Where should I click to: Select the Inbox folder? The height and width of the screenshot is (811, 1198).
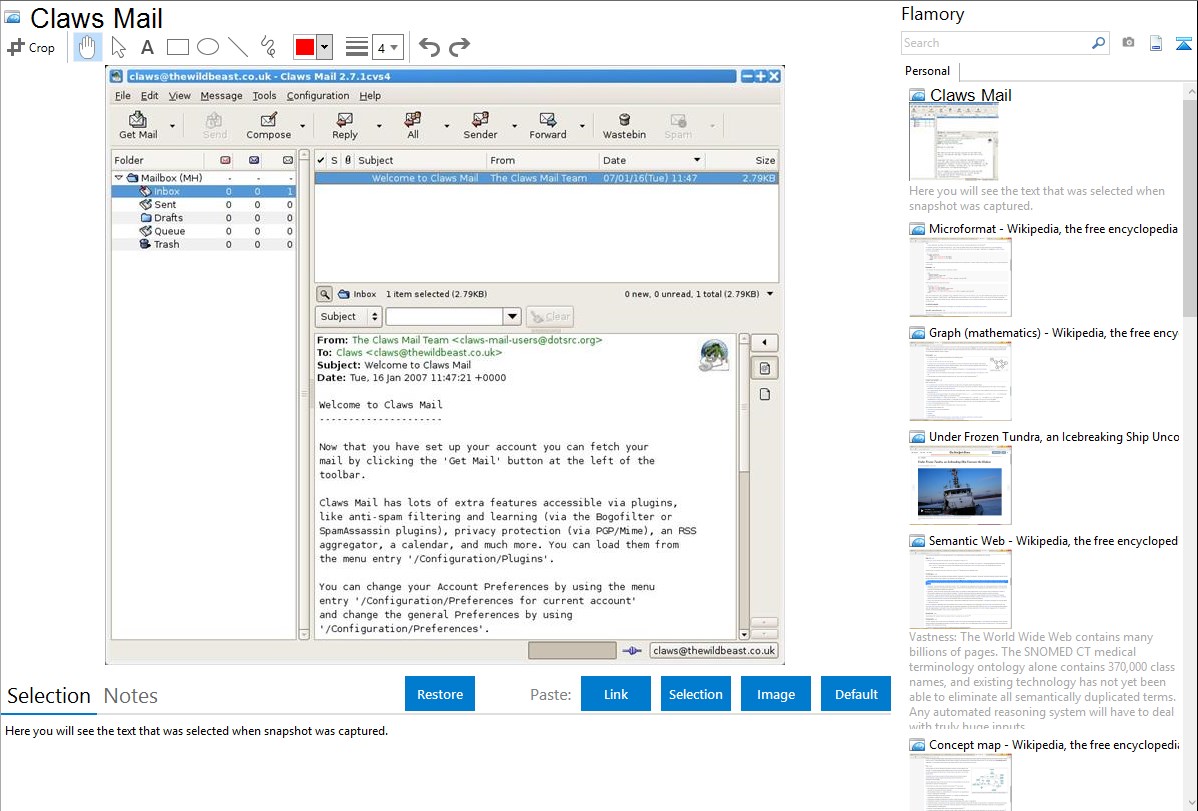tap(203, 191)
